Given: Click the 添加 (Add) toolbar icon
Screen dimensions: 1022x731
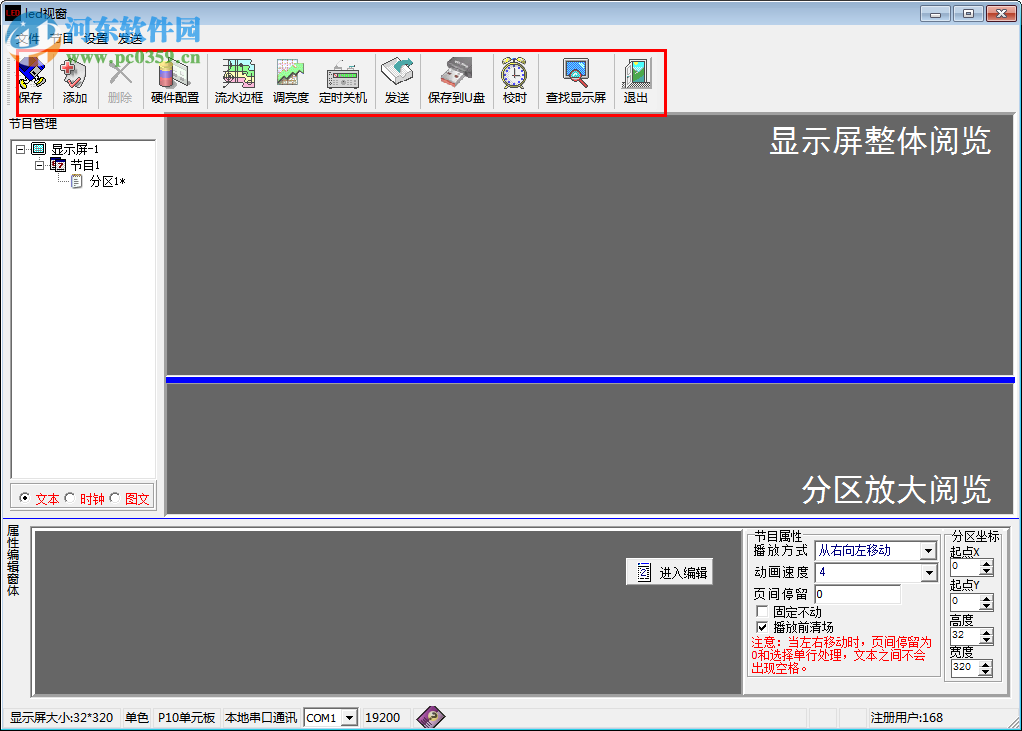Looking at the screenshot, I should tap(75, 80).
